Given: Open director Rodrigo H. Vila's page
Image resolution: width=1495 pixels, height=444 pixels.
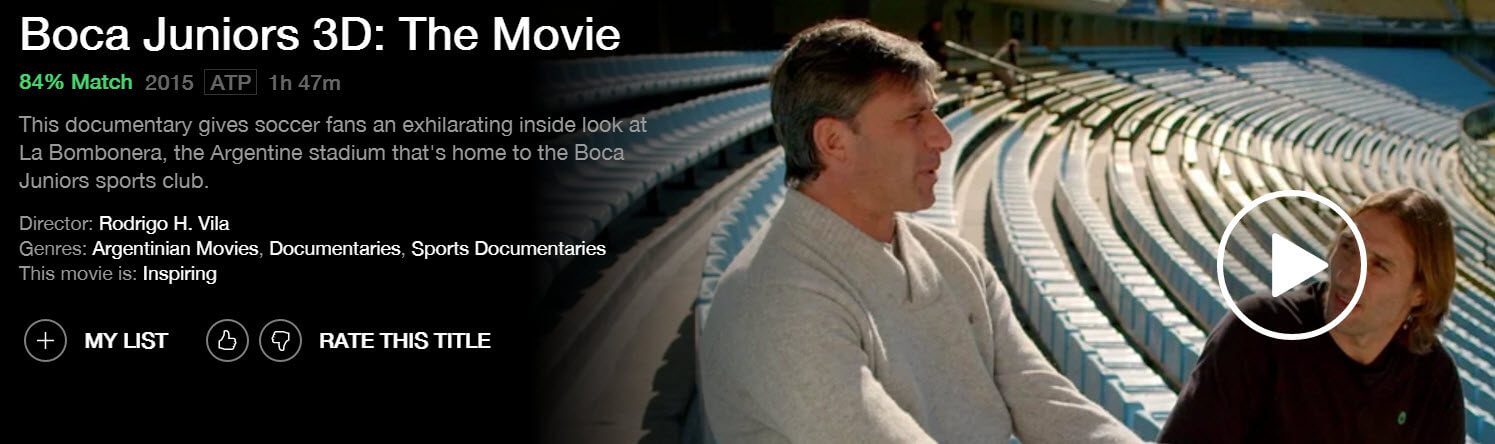Looking at the screenshot, I should click(x=164, y=223).
